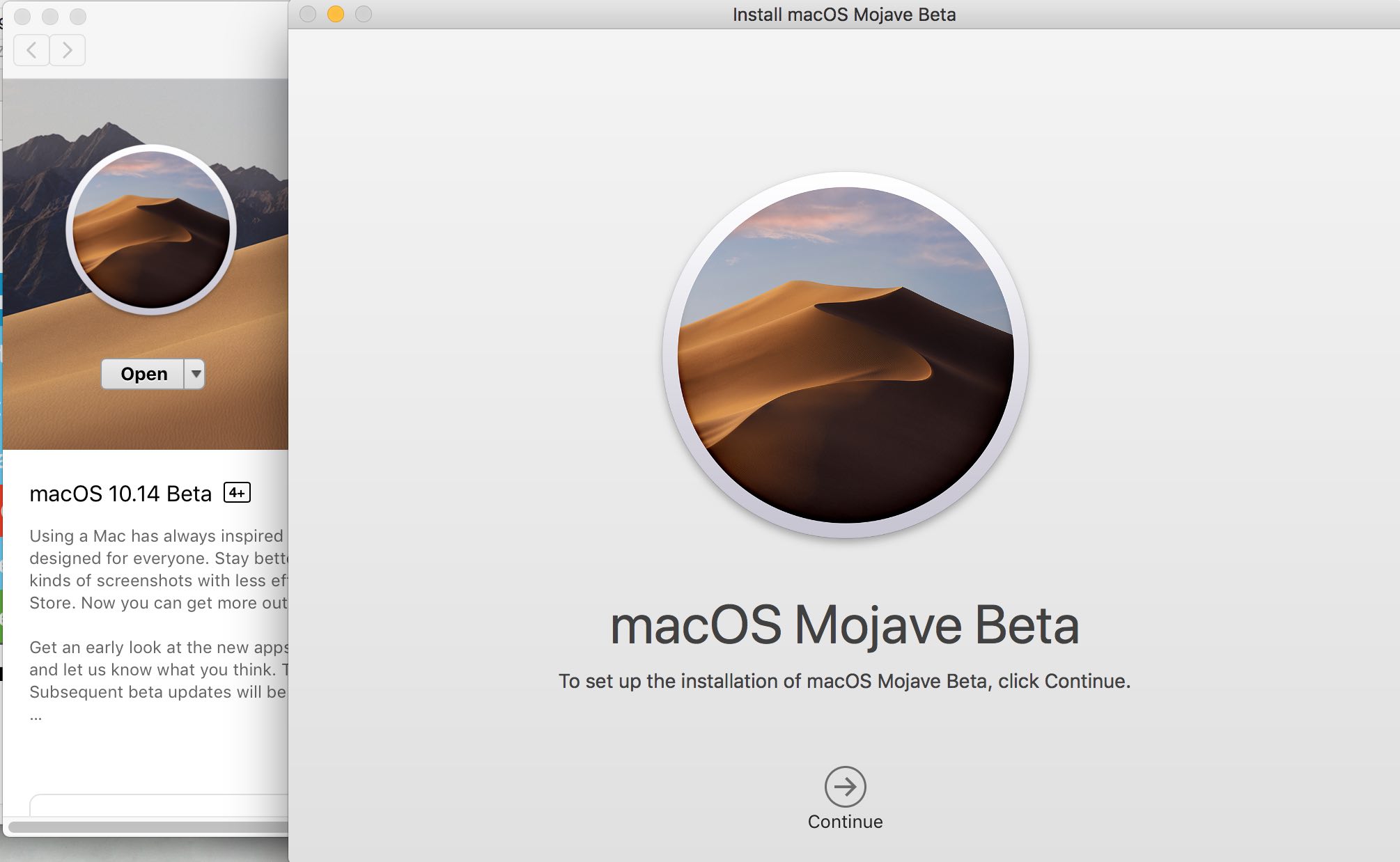The image size is (1400, 862).
Task: Open macOS 10.14 Beta in App Store
Action: click(x=143, y=374)
